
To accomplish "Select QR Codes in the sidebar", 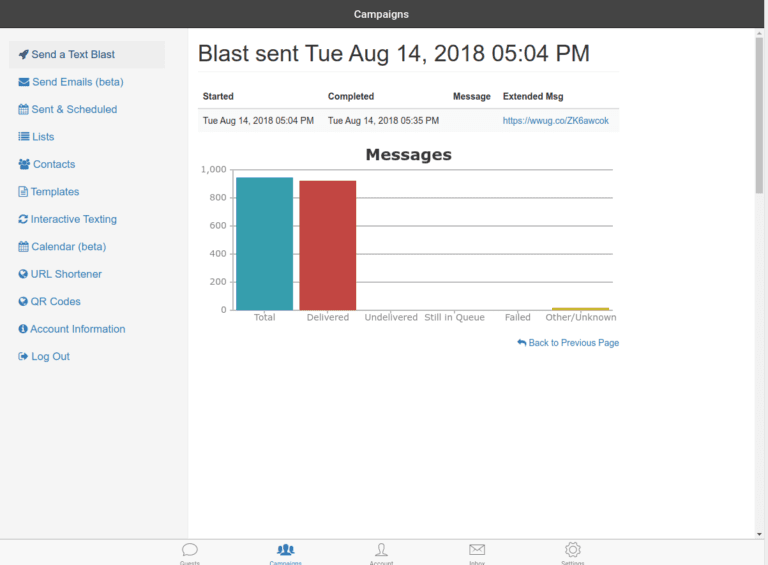I will pyautogui.click(x=55, y=302).
